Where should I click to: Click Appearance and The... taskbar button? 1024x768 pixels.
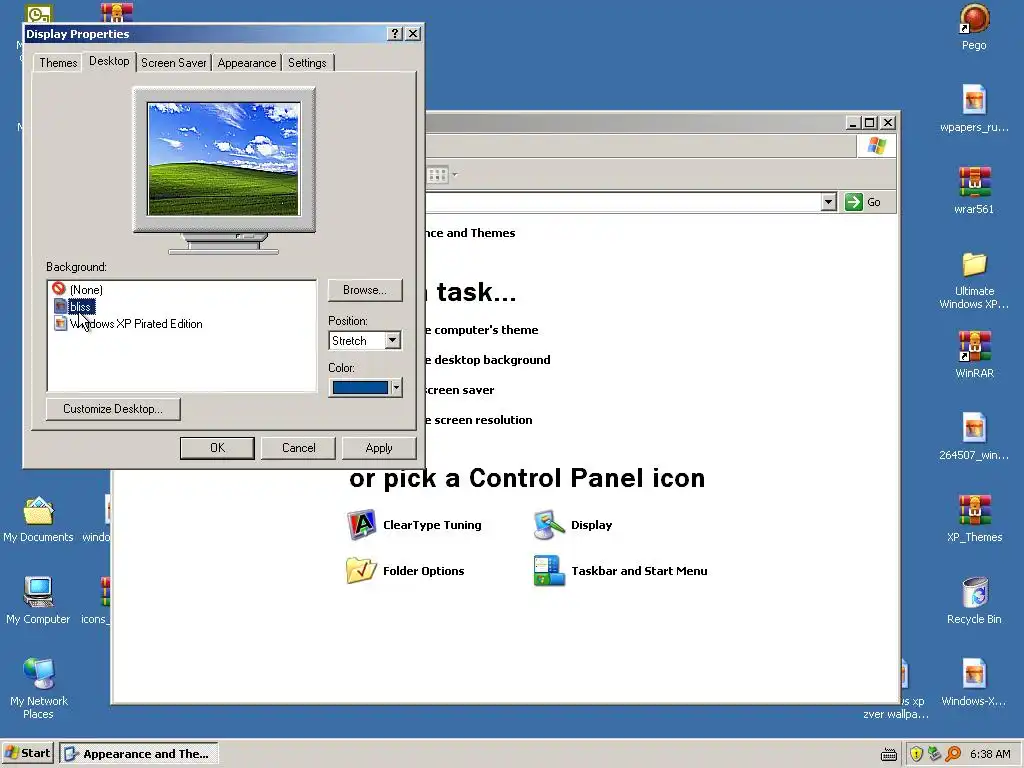138,754
